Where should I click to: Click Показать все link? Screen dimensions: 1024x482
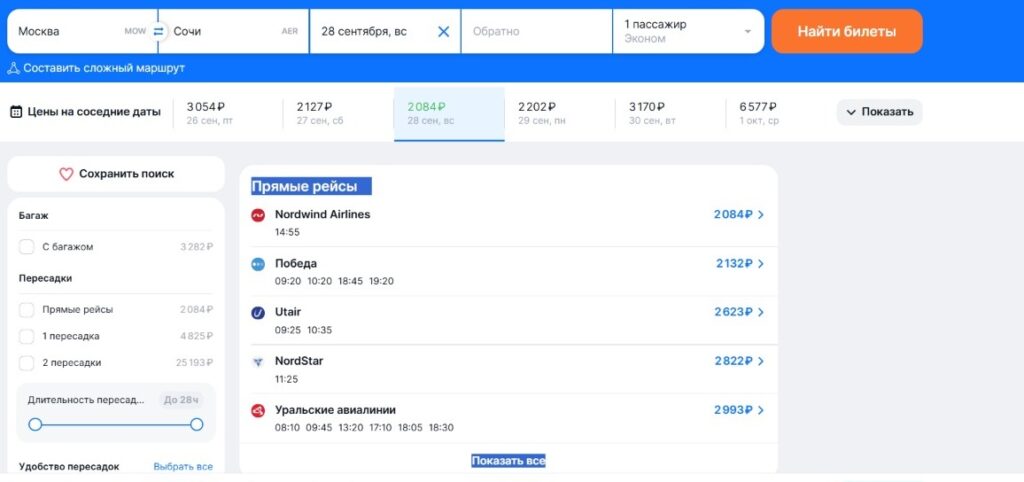508,460
